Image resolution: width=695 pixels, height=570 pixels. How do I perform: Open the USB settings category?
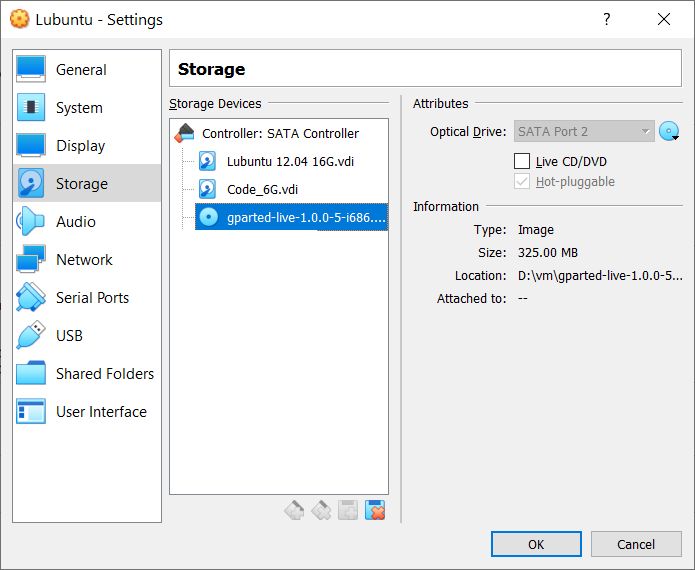coord(87,336)
